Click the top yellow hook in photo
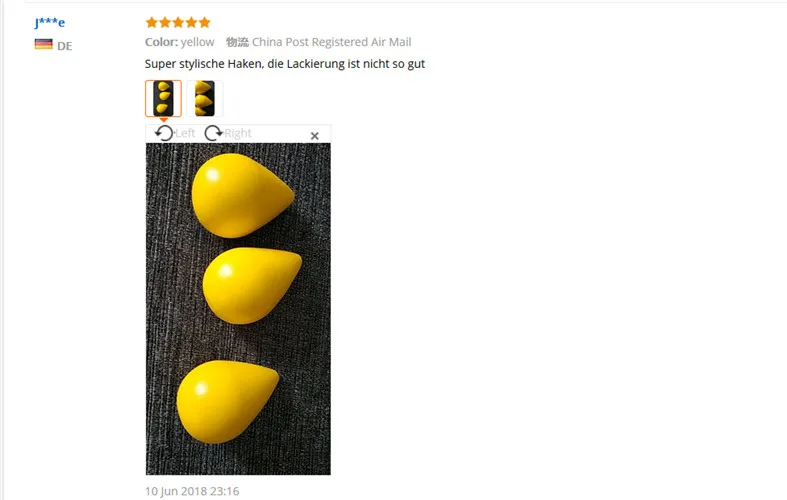 pyautogui.click(x=243, y=195)
